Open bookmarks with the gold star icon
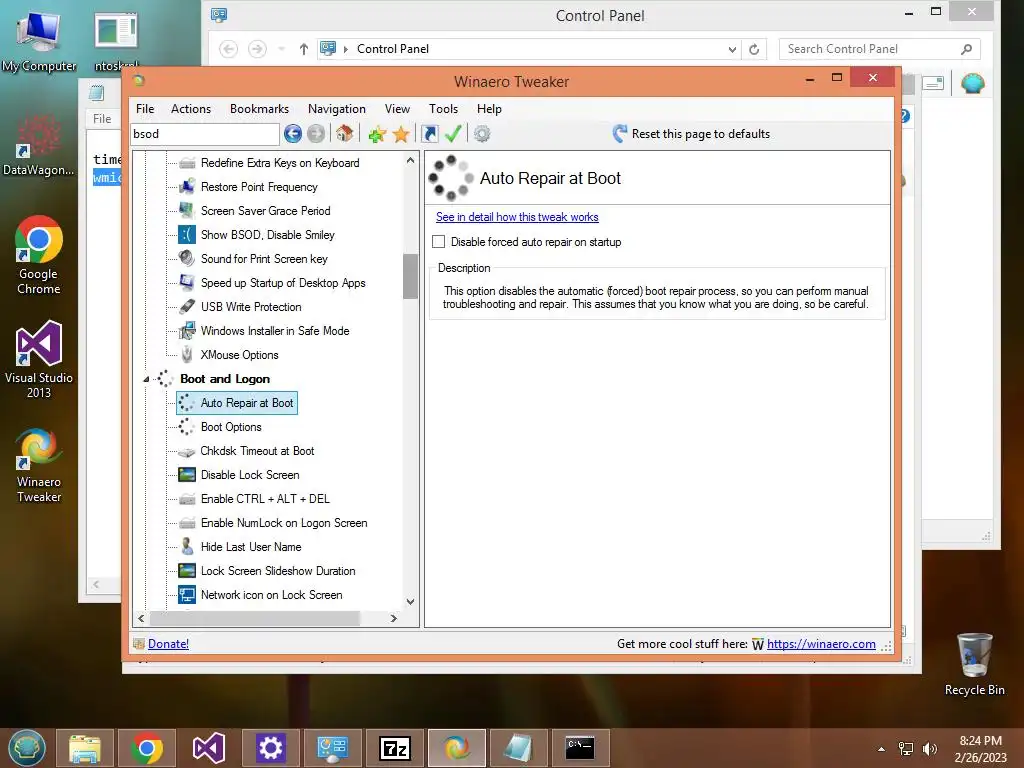This screenshot has height=768, width=1024. pyautogui.click(x=401, y=134)
